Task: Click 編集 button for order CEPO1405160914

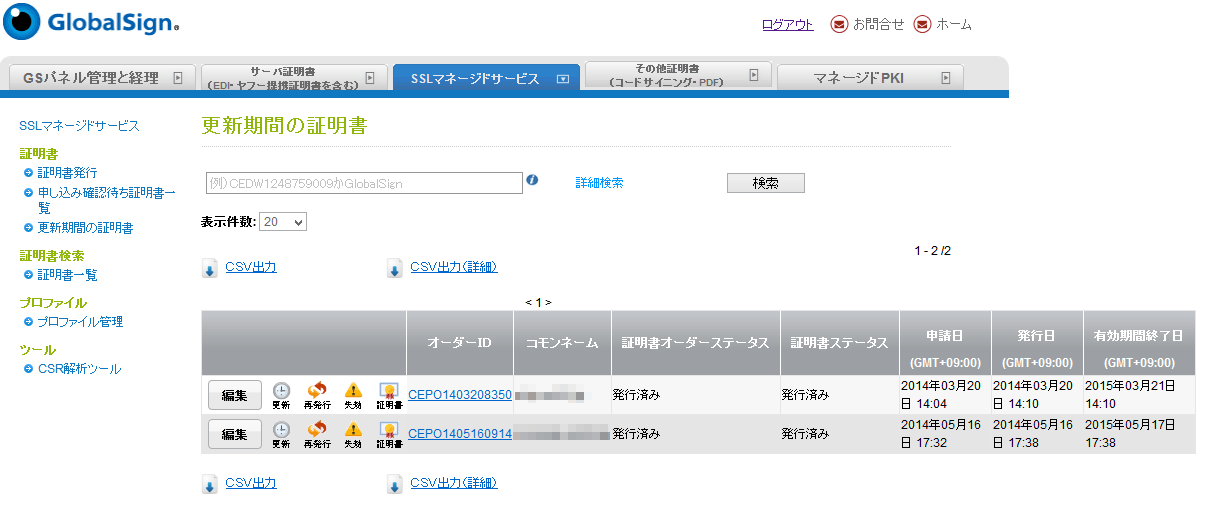Action: click(235, 434)
